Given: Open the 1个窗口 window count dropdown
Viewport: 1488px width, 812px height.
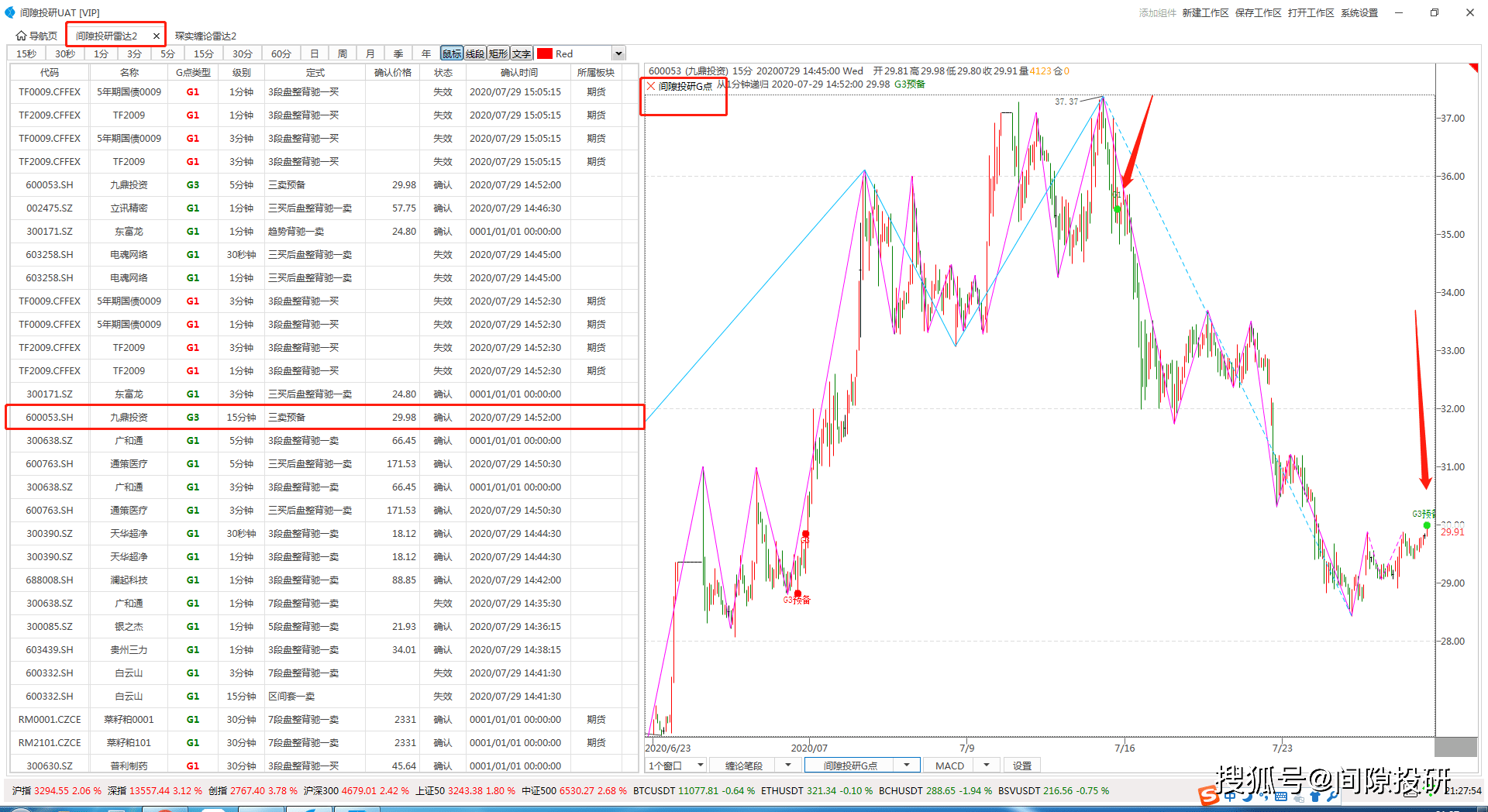Looking at the screenshot, I should 676,766.
